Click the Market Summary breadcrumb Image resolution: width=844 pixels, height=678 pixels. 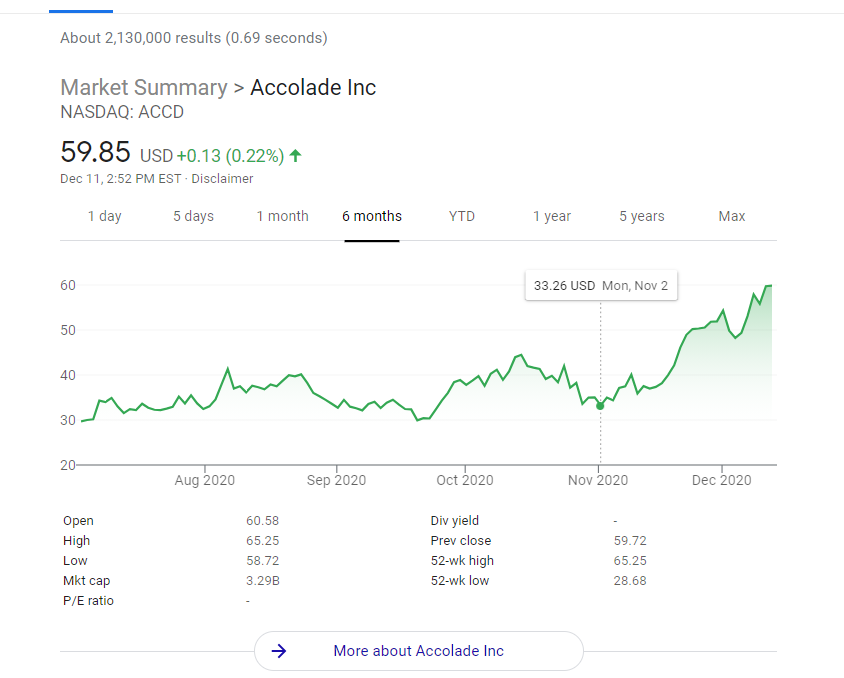[144, 87]
